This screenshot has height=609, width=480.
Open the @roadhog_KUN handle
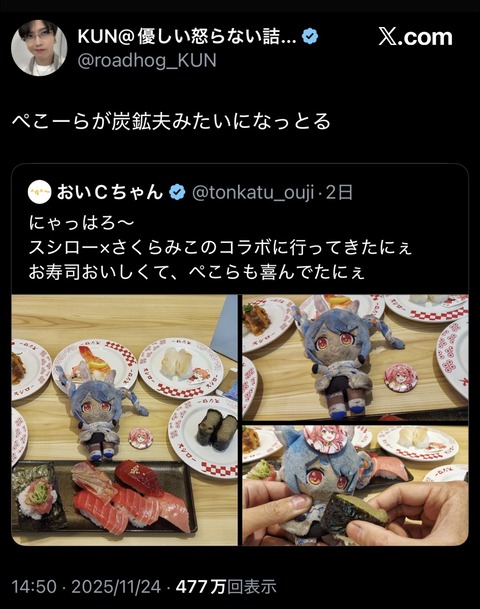pos(147,61)
